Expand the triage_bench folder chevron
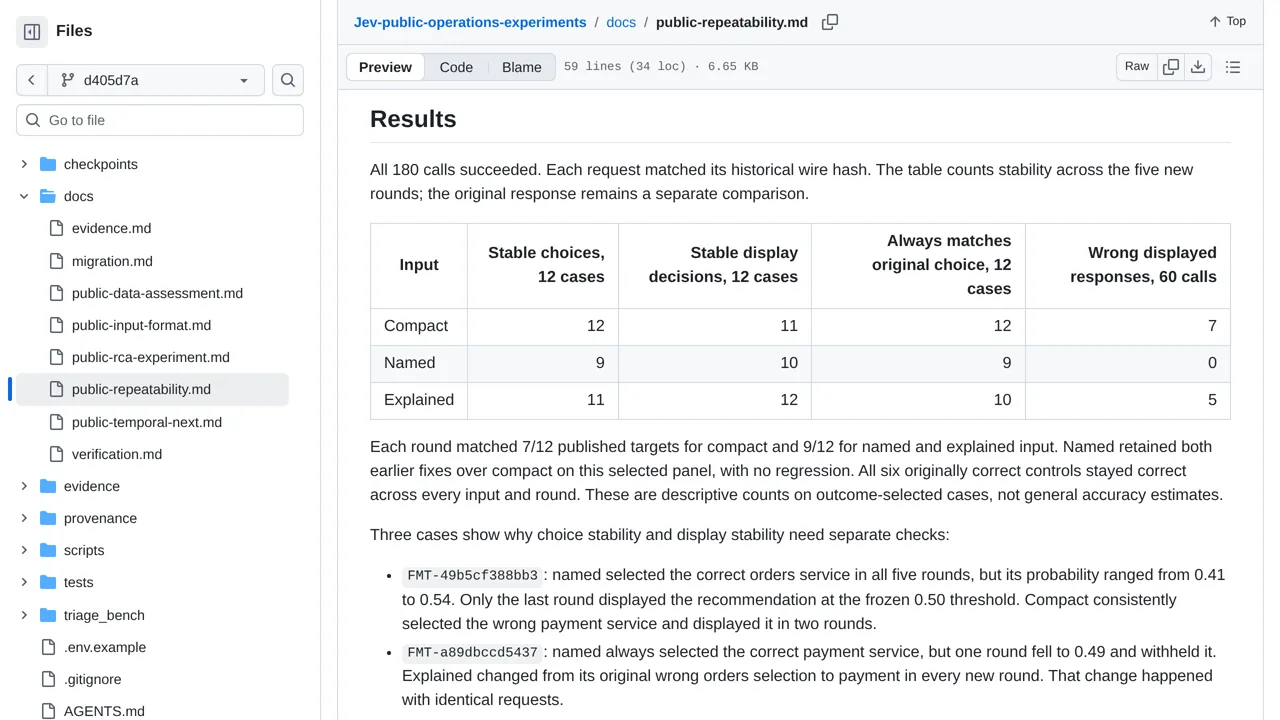The width and height of the screenshot is (1280, 720). click(24, 615)
